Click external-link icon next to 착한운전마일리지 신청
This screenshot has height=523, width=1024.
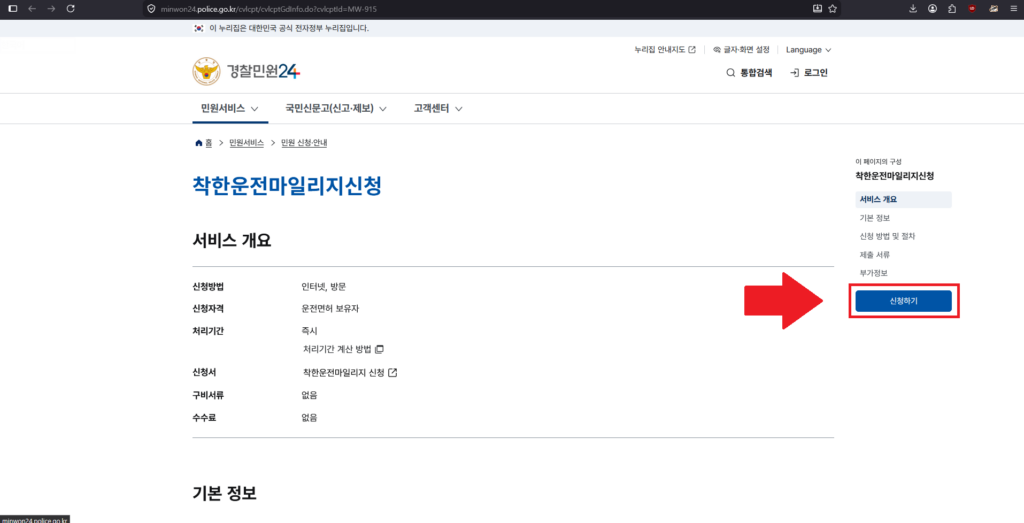(392, 373)
